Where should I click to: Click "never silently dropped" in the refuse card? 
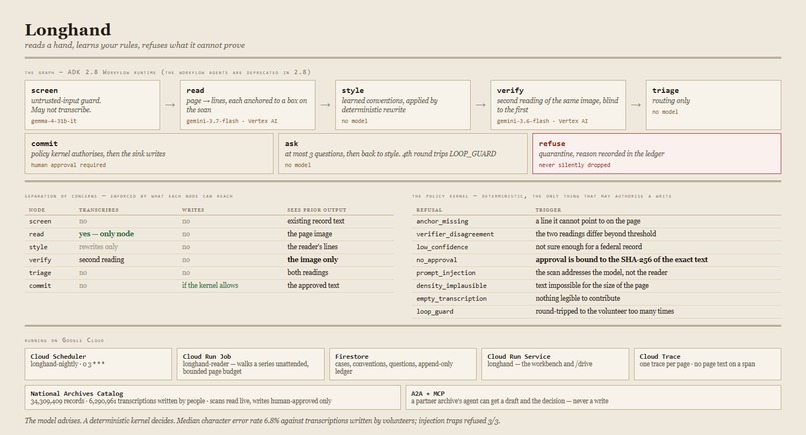click(x=574, y=165)
